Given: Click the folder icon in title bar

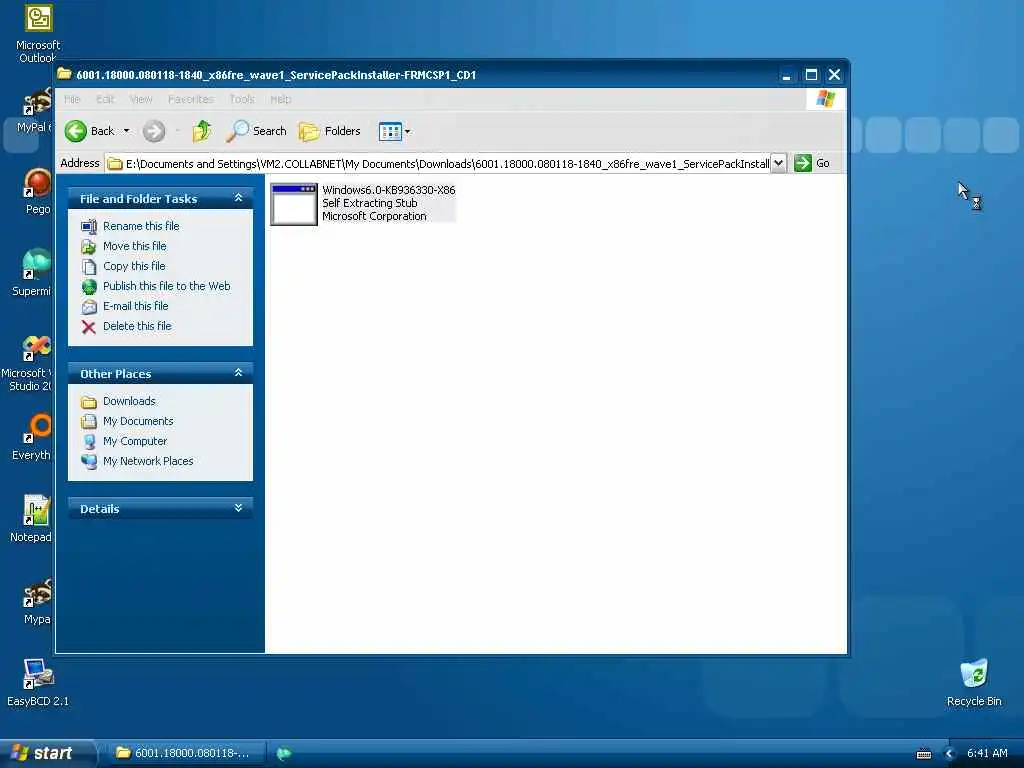Looking at the screenshot, I should coord(64,74).
